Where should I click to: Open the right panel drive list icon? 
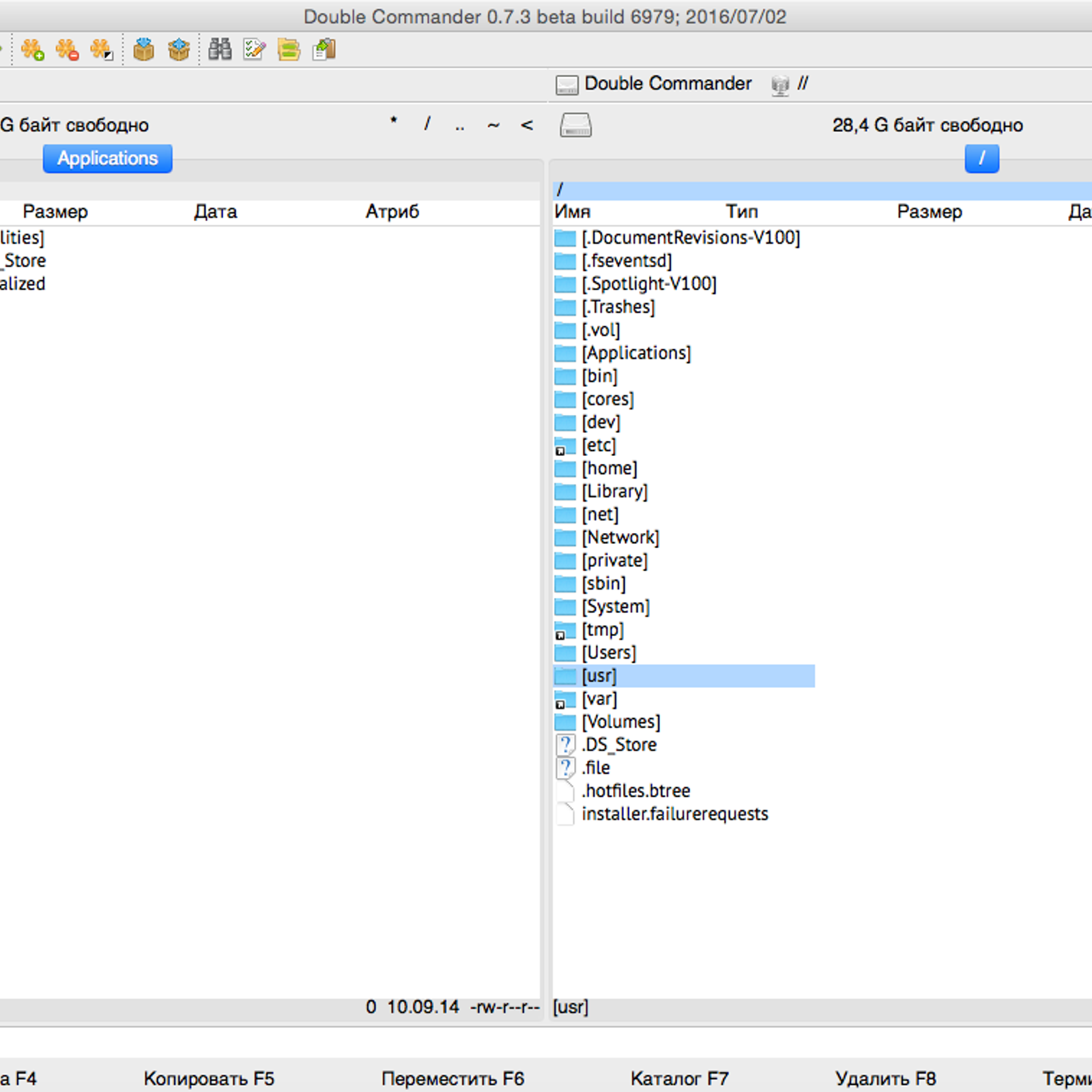[576, 125]
